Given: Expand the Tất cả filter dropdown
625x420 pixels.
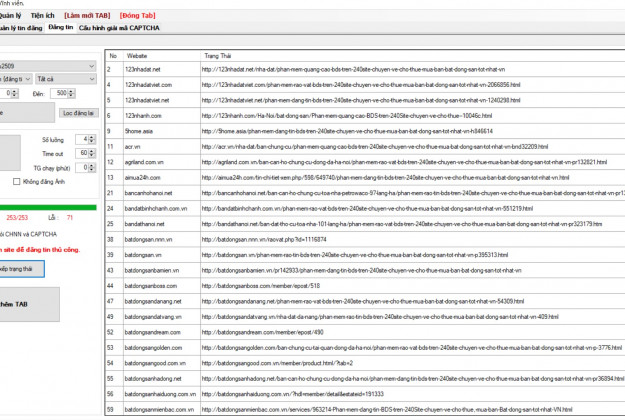Looking at the screenshot, I should click(66, 79).
